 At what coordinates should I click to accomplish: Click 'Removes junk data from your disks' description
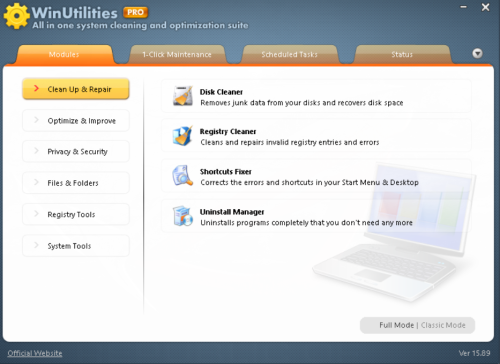[x=302, y=103]
